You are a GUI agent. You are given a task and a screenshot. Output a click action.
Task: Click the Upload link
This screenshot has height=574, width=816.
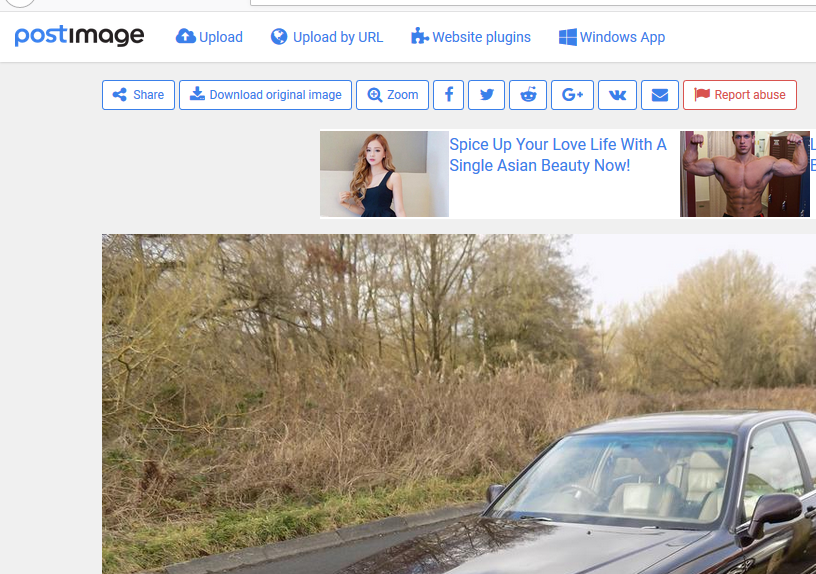click(209, 37)
